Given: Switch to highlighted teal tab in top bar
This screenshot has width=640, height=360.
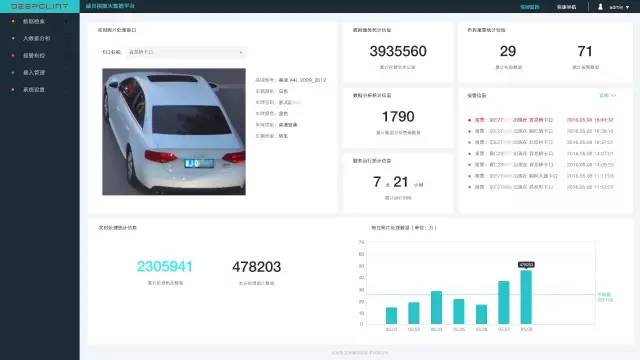Looking at the screenshot, I should (x=530, y=7).
